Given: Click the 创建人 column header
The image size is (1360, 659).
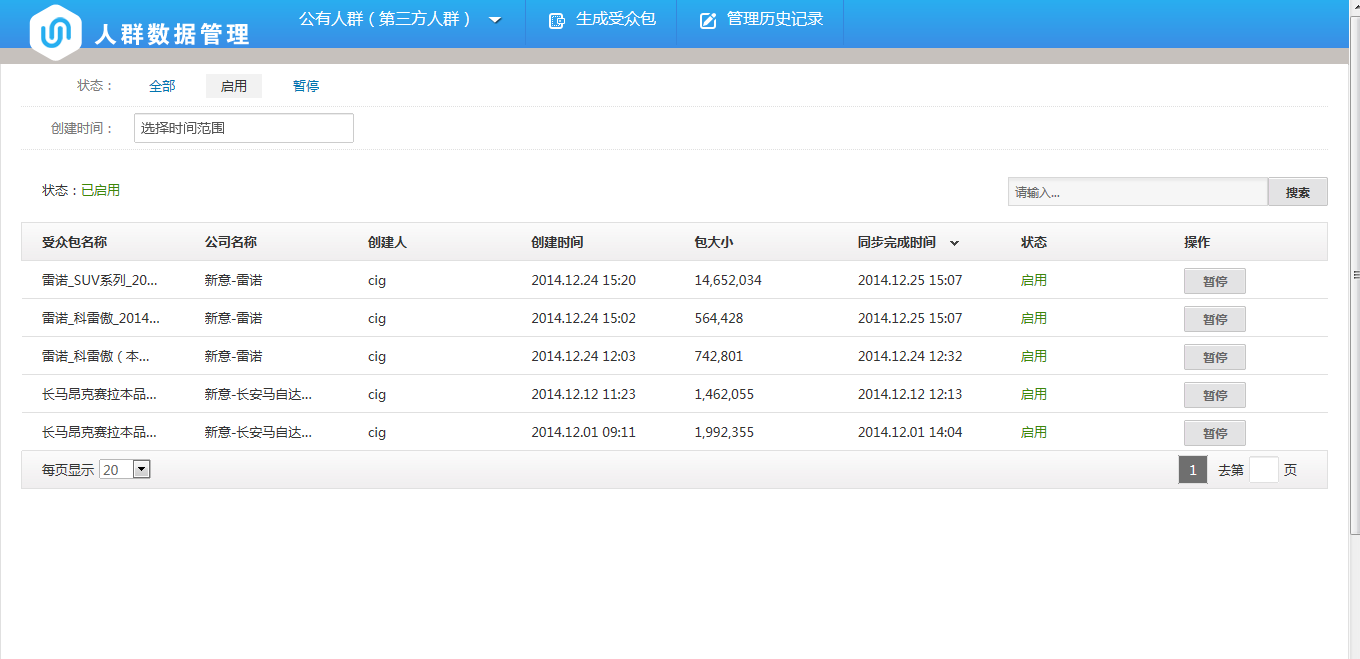Looking at the screenshot, I should [387, 242].
